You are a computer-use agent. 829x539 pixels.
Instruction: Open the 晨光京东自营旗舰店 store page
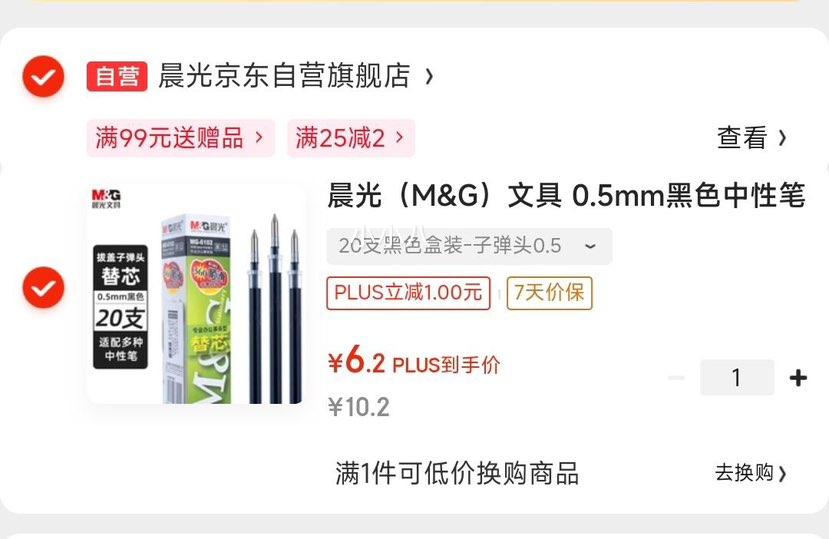point(284,76)
